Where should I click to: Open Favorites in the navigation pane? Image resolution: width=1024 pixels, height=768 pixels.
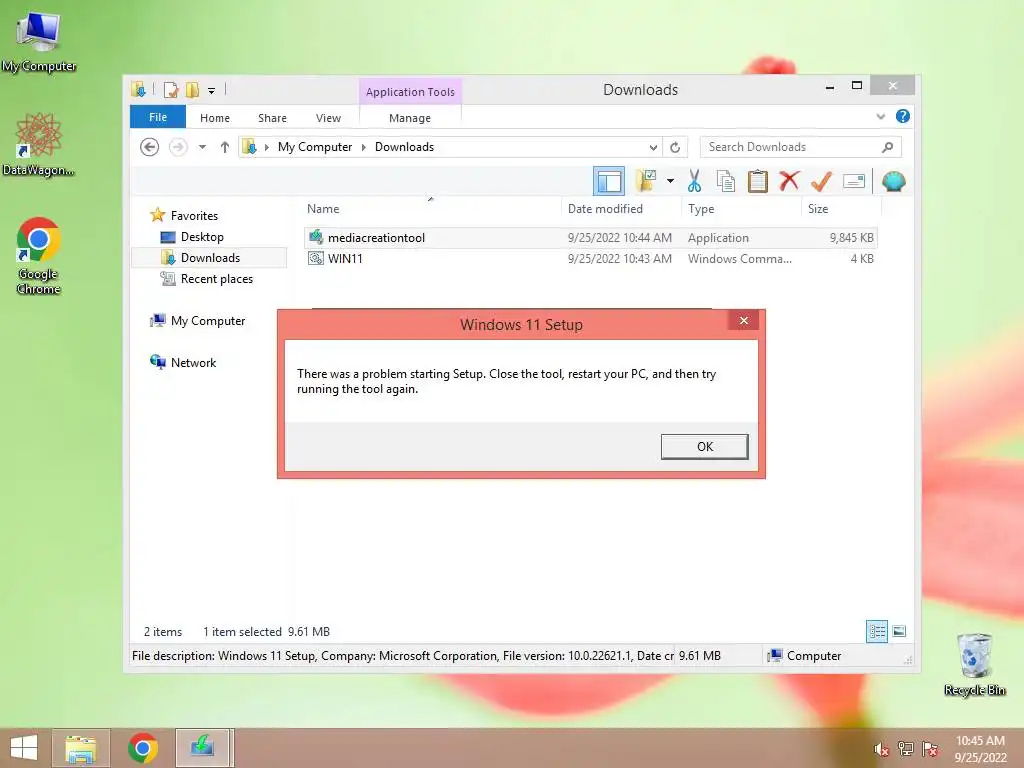[194, 216]
